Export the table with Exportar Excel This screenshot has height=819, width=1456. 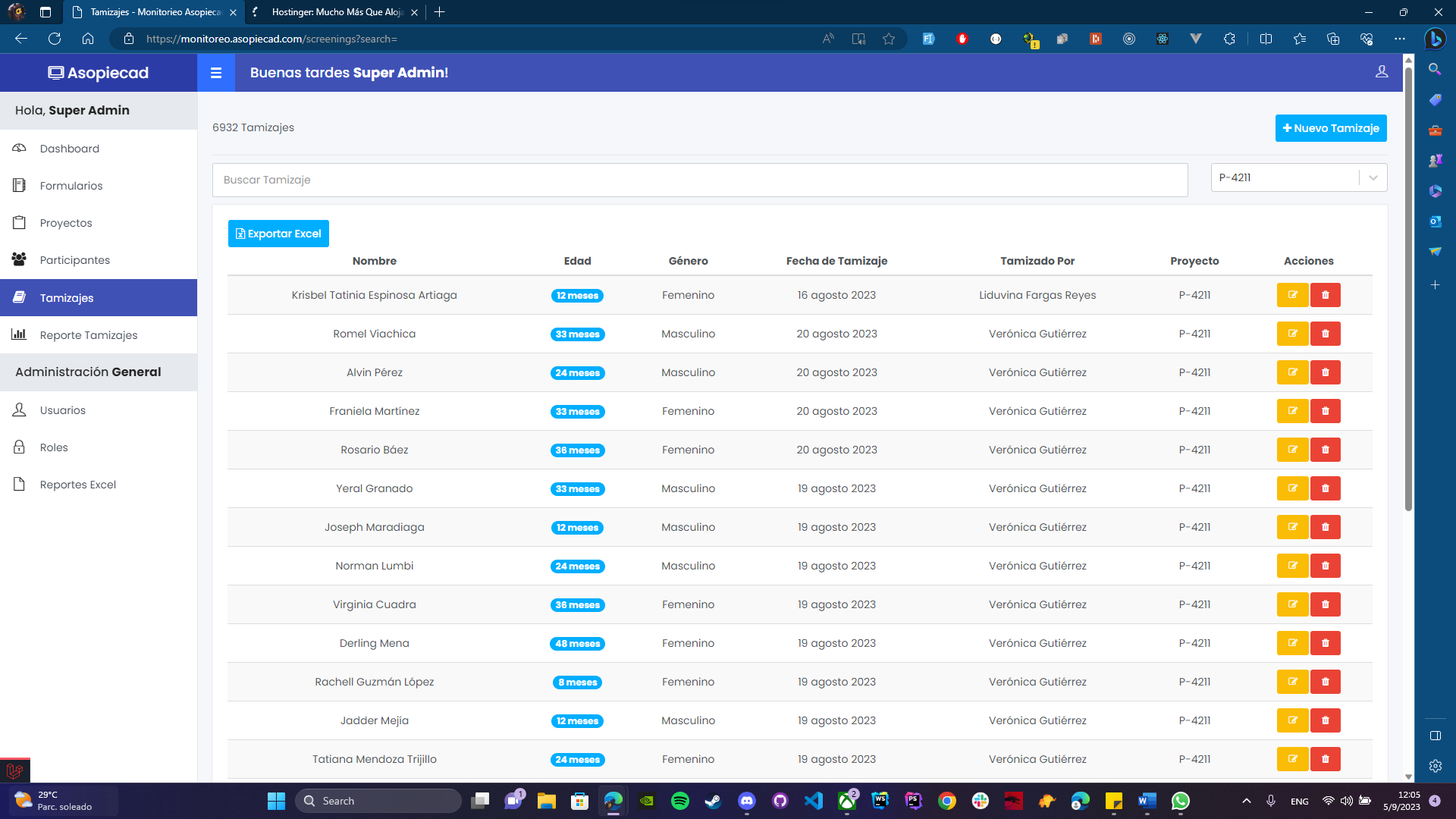tap(278, 234)
